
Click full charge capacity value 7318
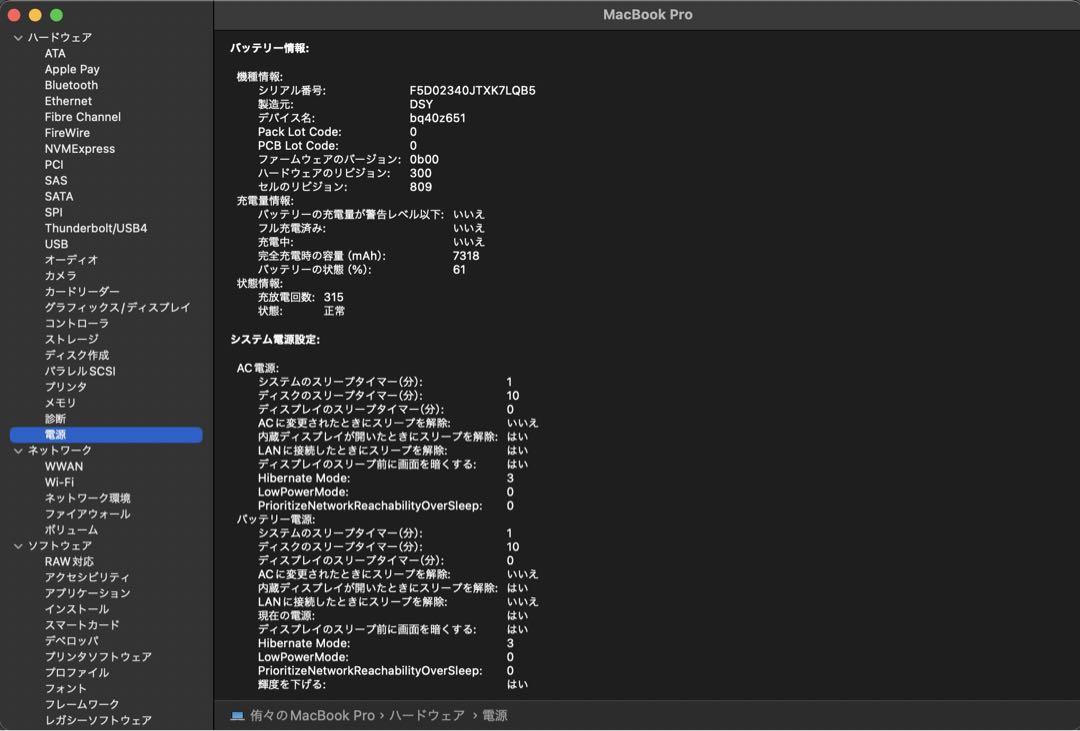(x=466, y=256)
